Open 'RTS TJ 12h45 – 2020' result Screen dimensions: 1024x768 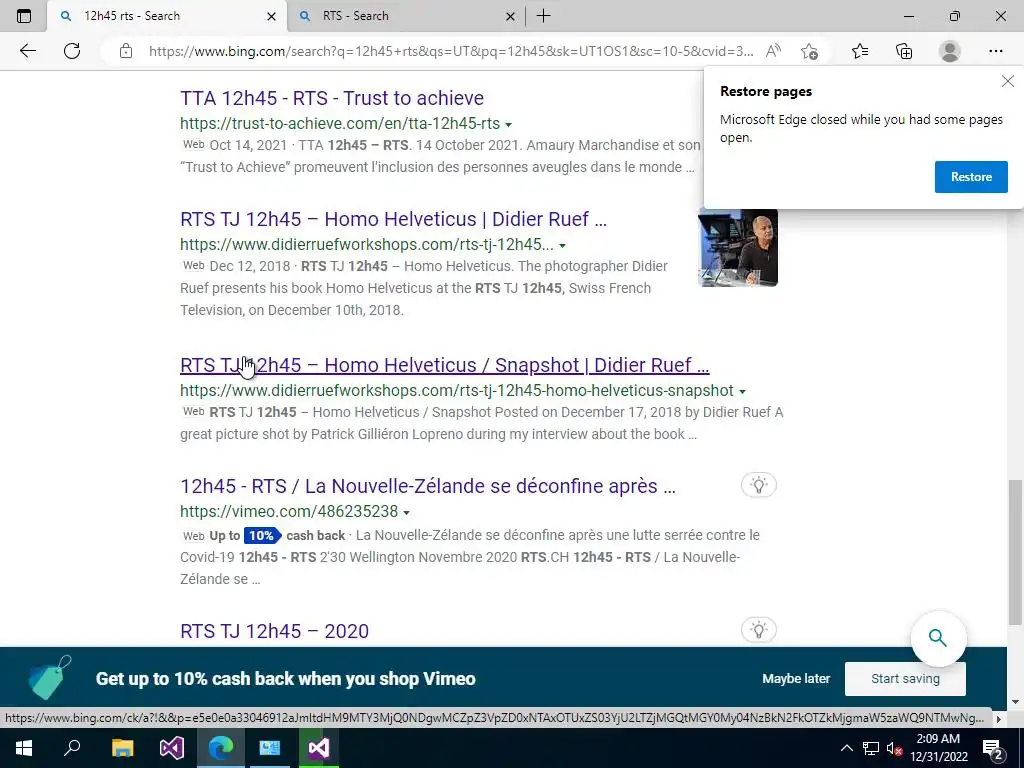coord(274,631)
